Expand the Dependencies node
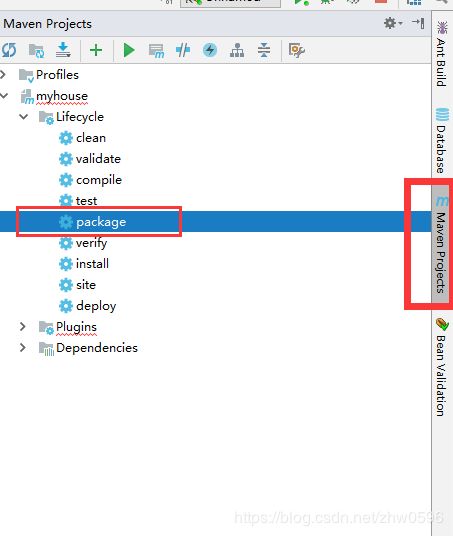Screen dimensions: 453x536 (x=23, y=348)
